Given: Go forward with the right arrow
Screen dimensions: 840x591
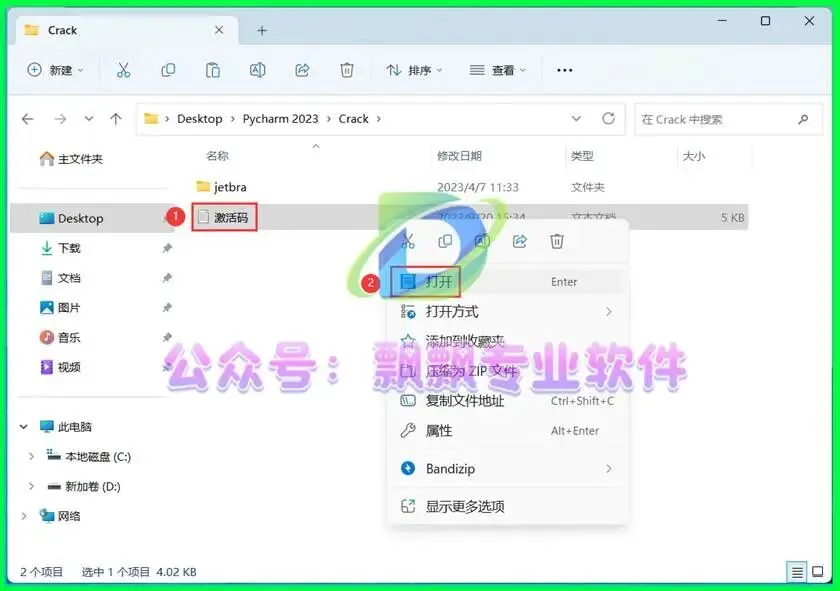Looking at the screenshot, I should [60, 118].
